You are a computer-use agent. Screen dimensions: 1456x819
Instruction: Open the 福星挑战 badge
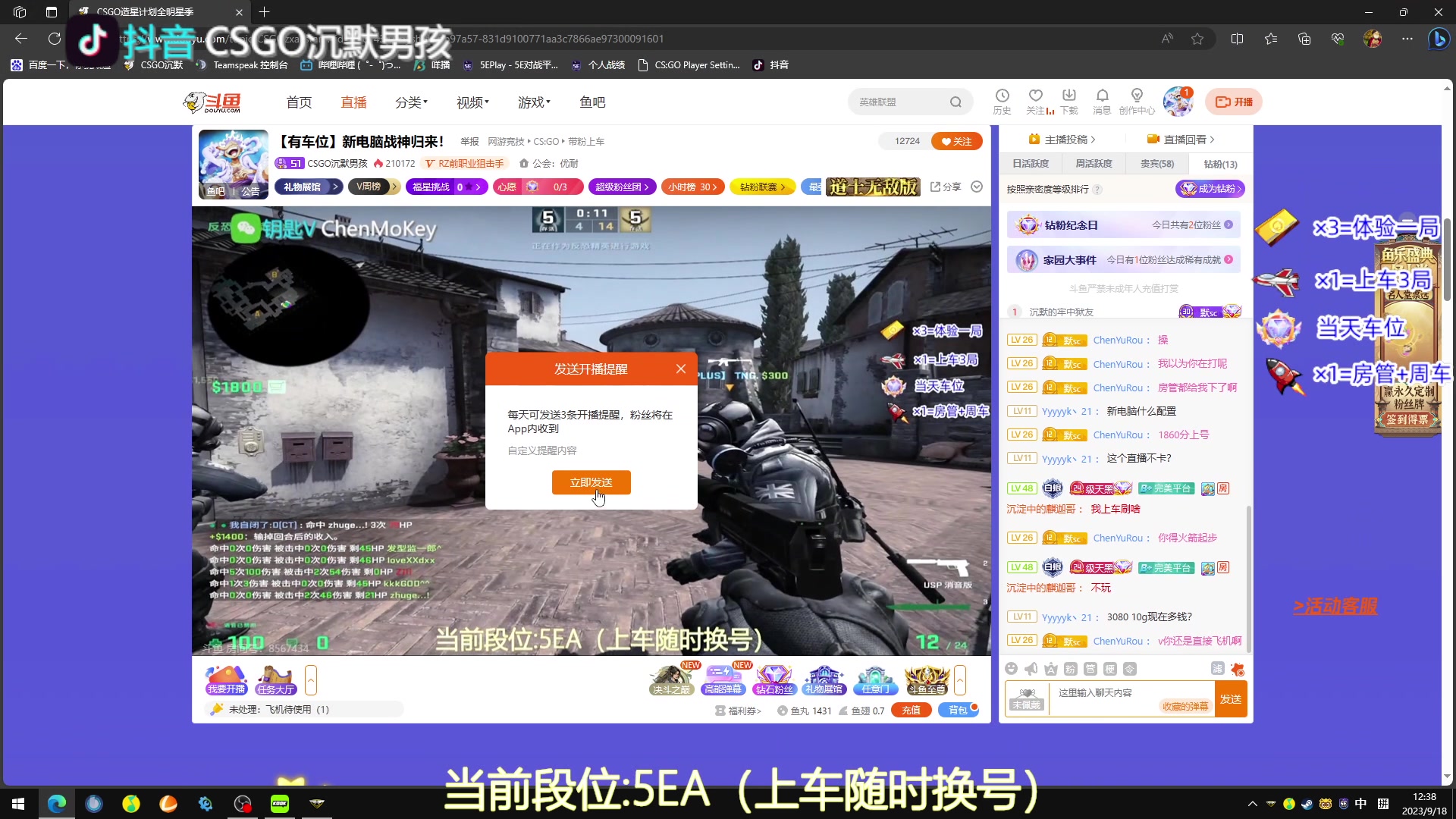click(447, 187)
